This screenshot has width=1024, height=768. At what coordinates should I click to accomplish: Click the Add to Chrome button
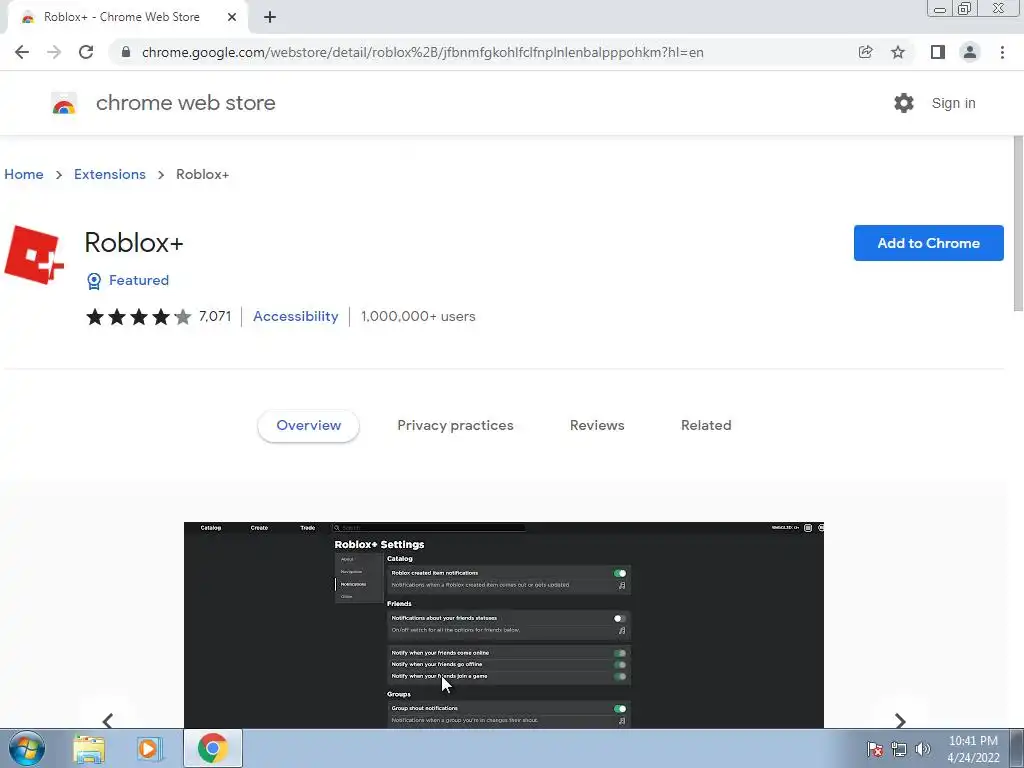928,243
